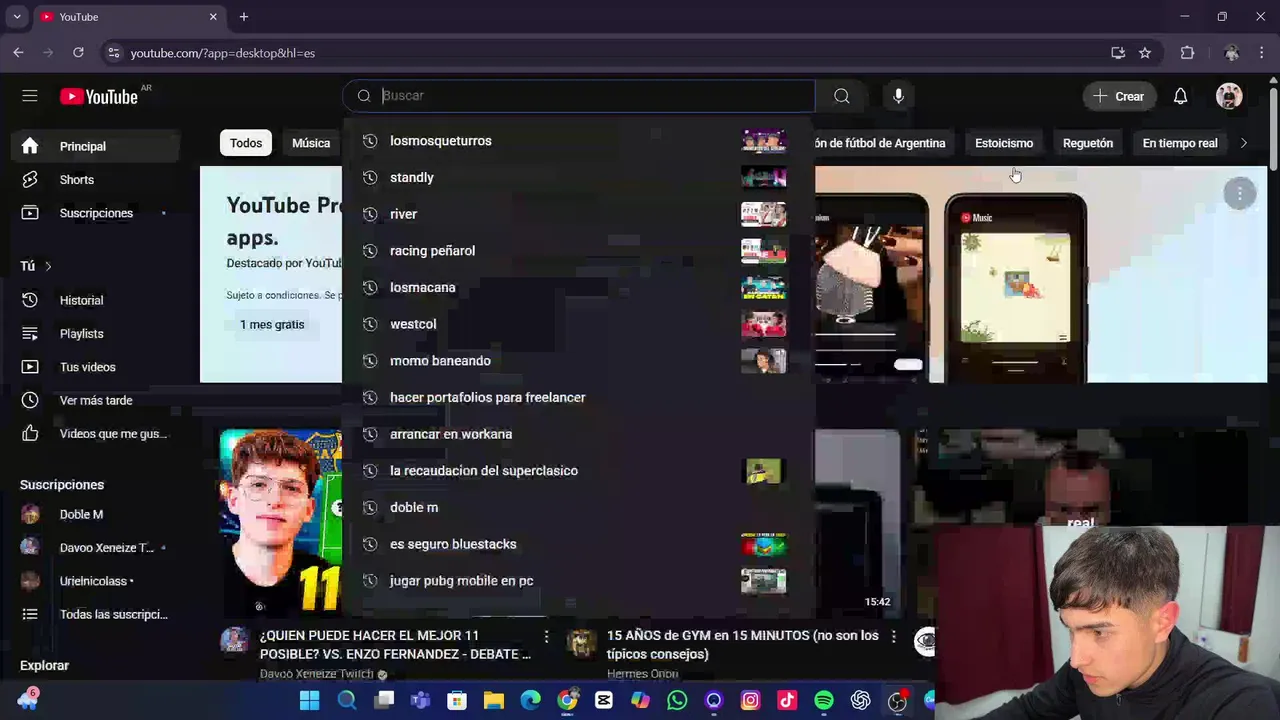Screen dimensions: 1280x720
Task: Open options for QUIEN PUEDE HACER video
Action: tap(546, 636)
